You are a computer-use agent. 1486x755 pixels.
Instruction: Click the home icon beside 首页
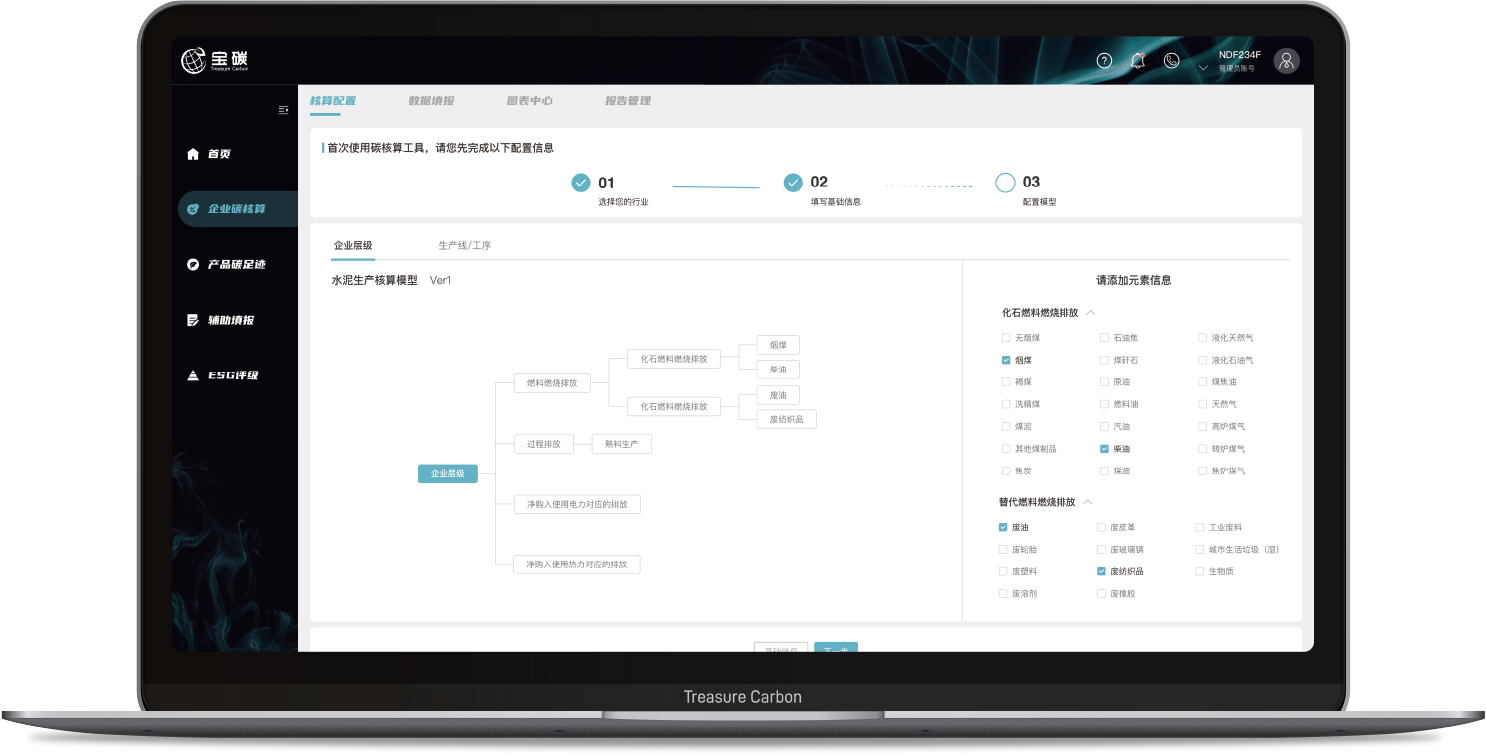pos(193,154)
